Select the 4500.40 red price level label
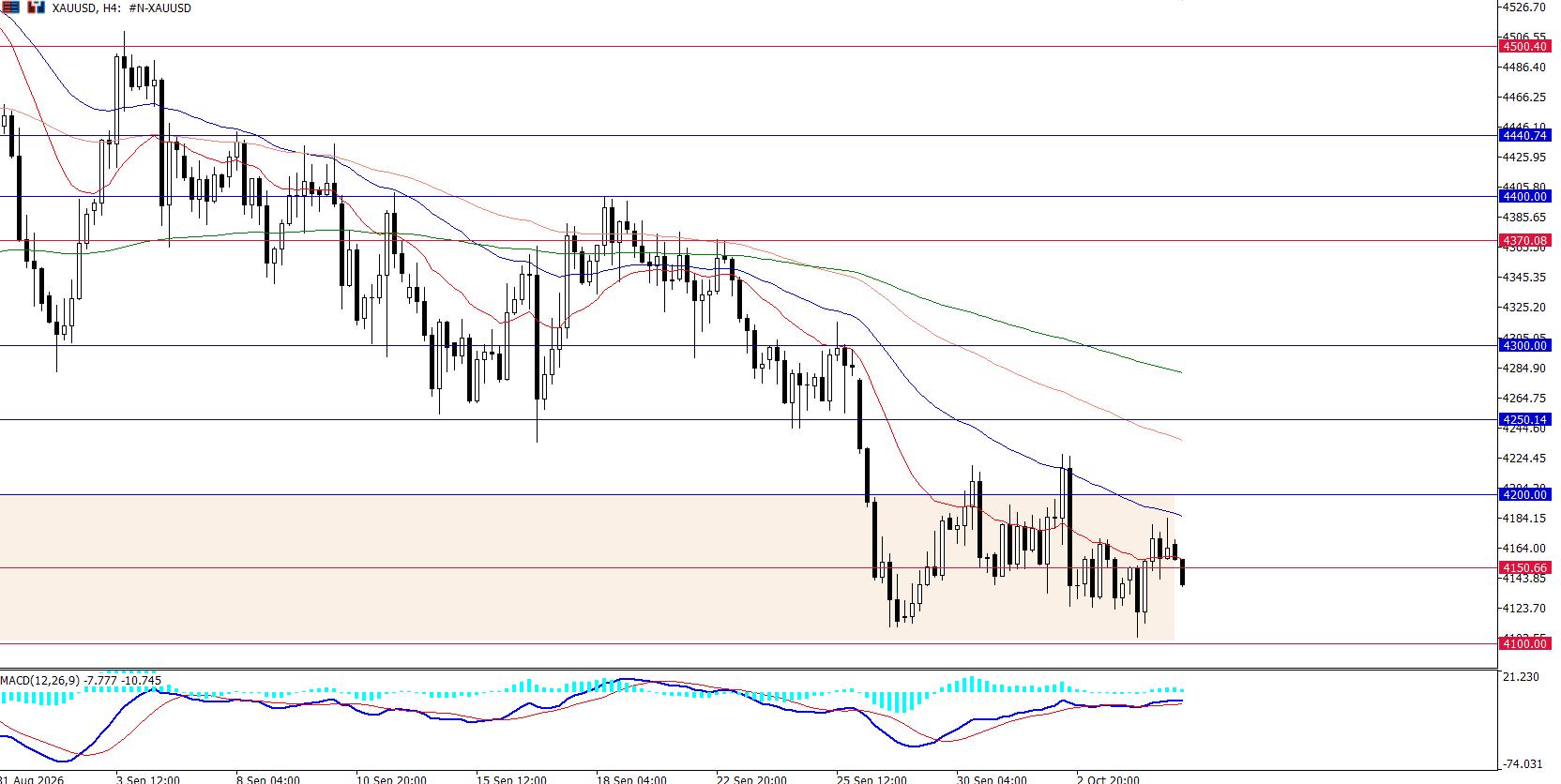 [1524, 46]
